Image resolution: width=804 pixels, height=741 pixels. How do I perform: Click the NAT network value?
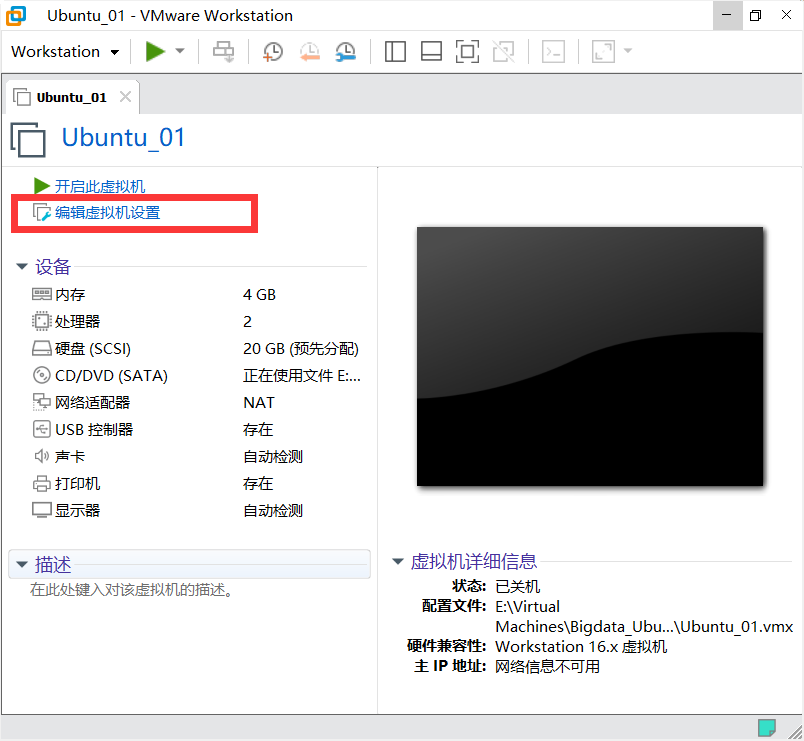coord(259,403)
